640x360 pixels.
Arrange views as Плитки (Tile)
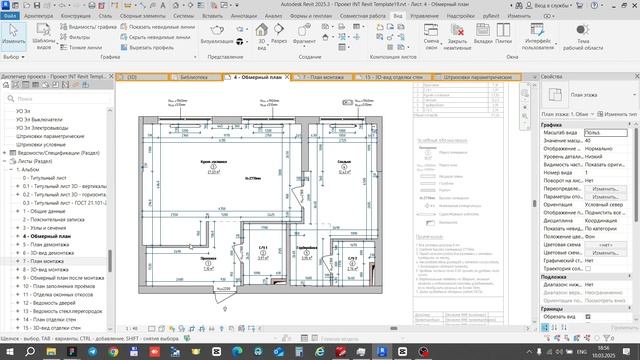[503, 34]
